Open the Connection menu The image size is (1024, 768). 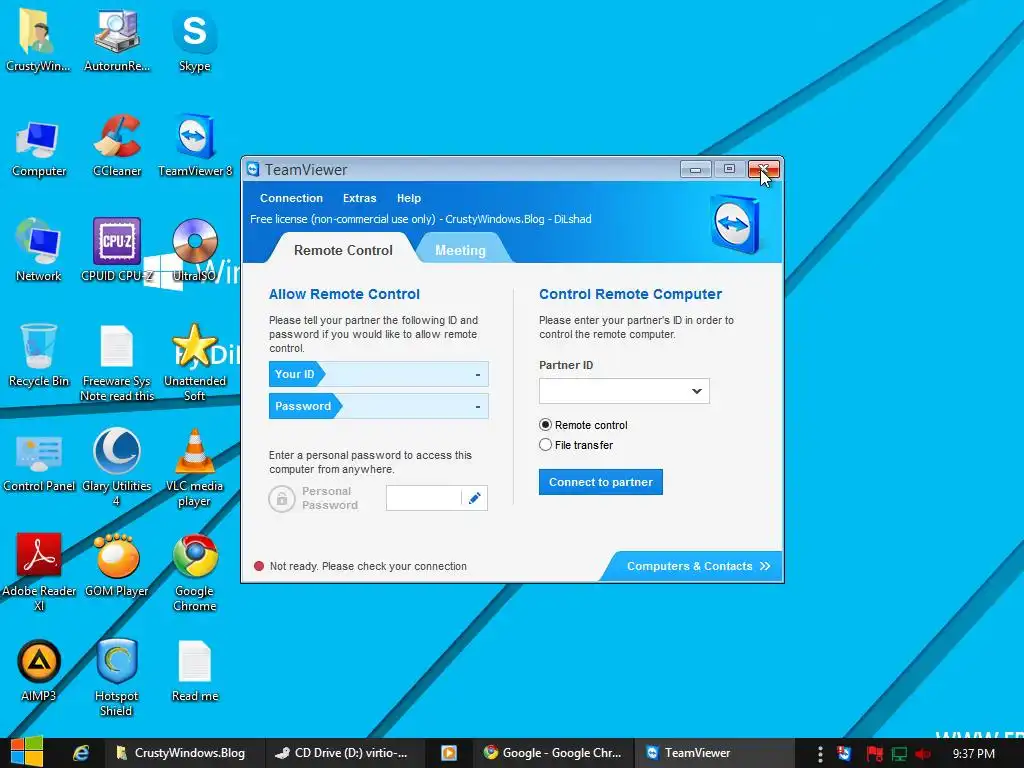(291, 198)
